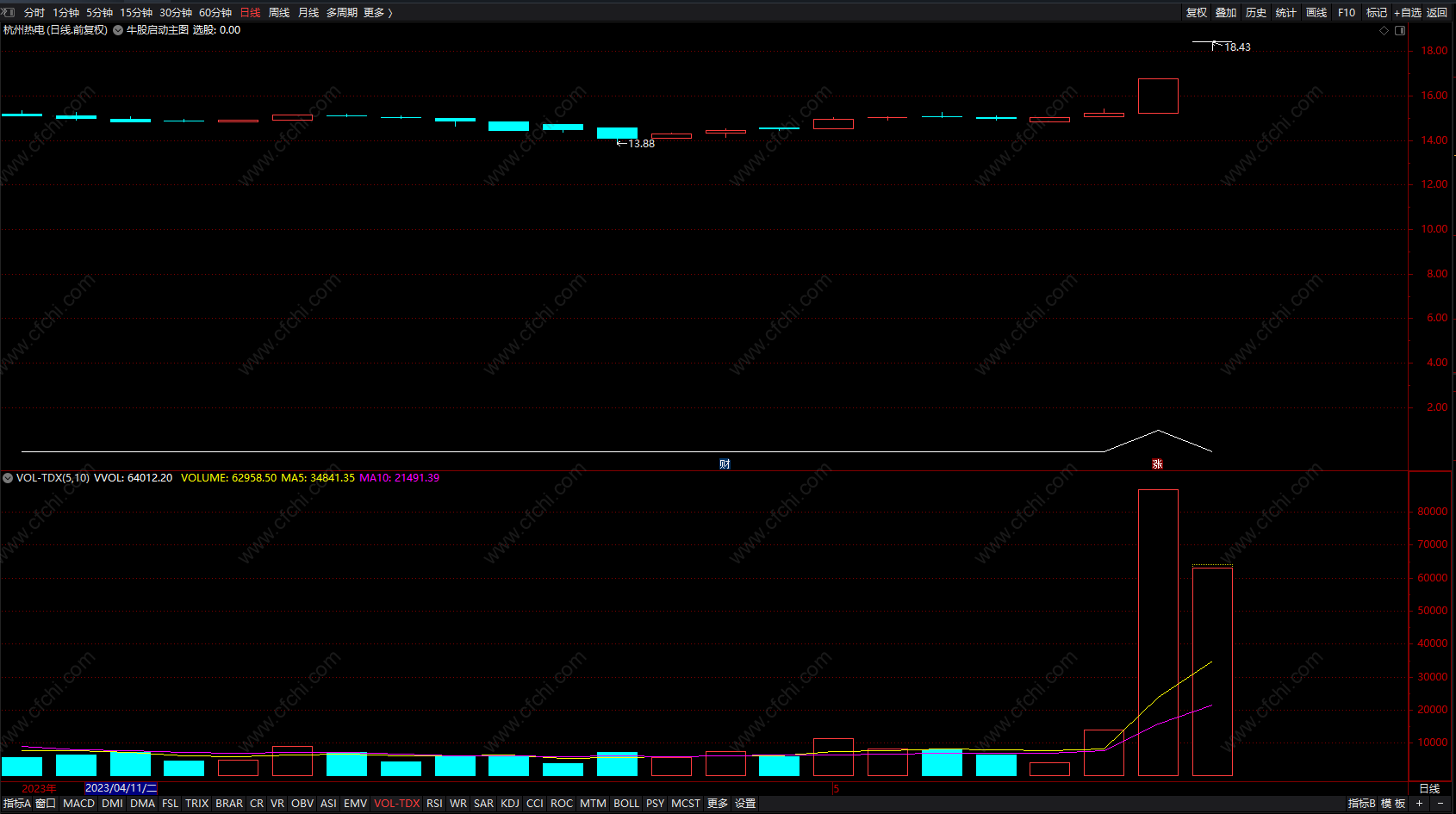Switch to the OBV indicator
The image size is (1456, 814).
(x=302, y=804)
